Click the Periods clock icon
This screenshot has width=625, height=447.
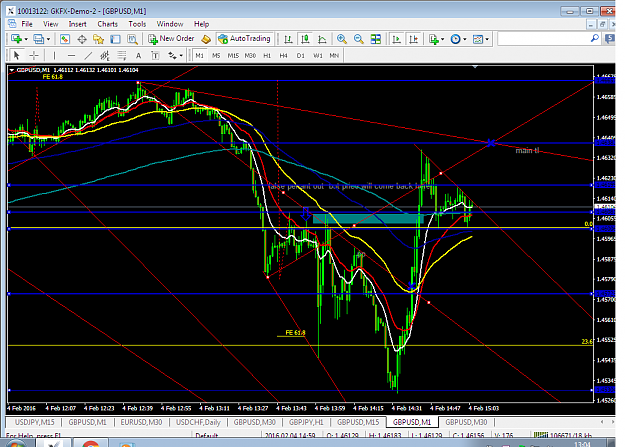point(455,39)
